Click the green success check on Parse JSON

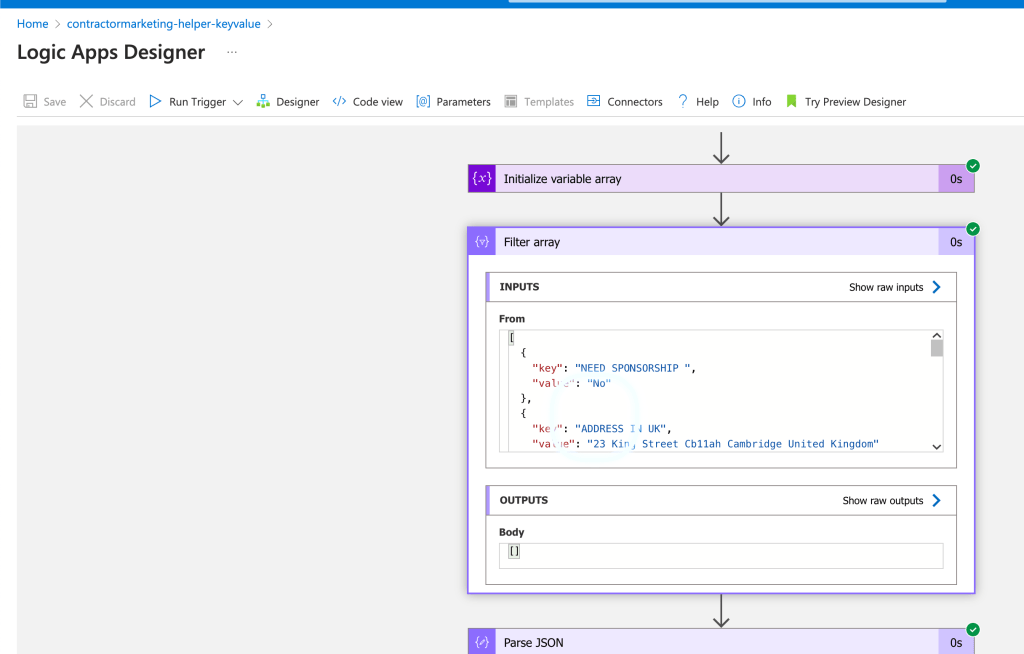[x=973, y=630]
